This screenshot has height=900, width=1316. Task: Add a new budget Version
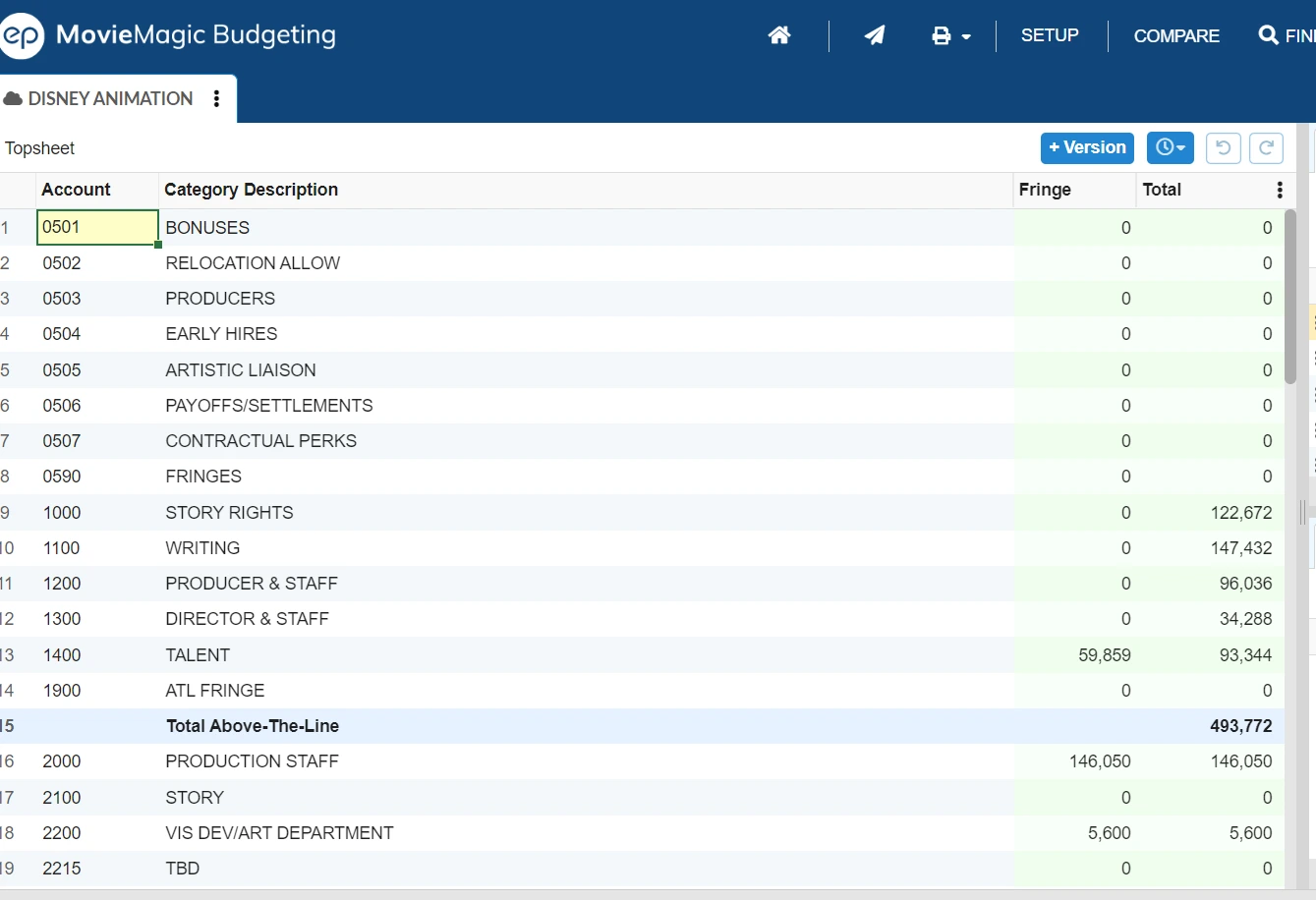pos(1087,147)
